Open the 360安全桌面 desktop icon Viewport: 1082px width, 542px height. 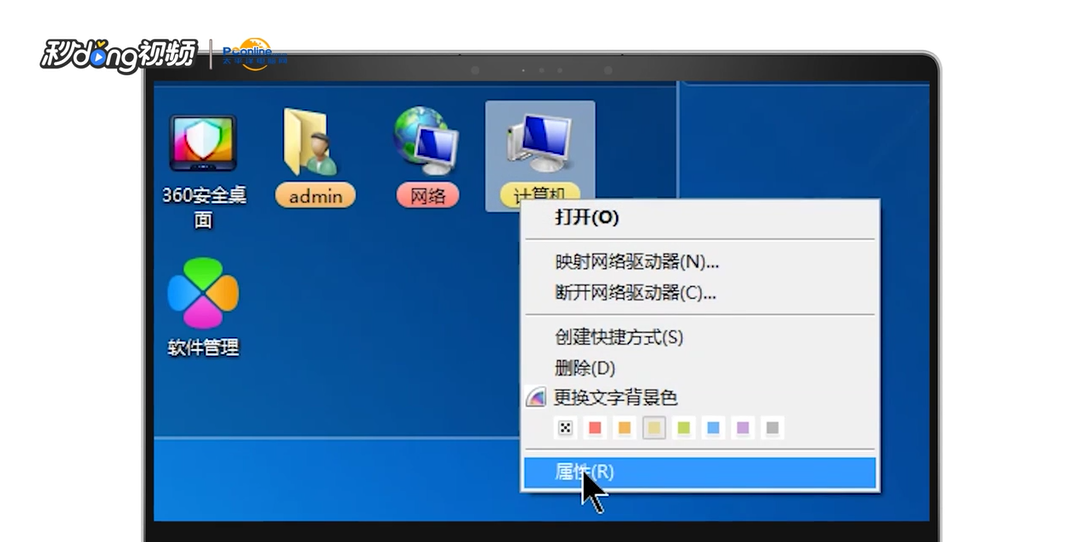click(203, 144)
